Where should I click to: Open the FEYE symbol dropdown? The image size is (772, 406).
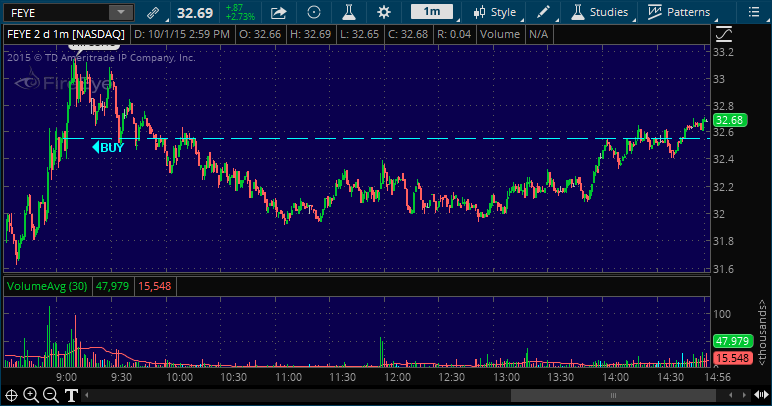click(x=120, y=13)
